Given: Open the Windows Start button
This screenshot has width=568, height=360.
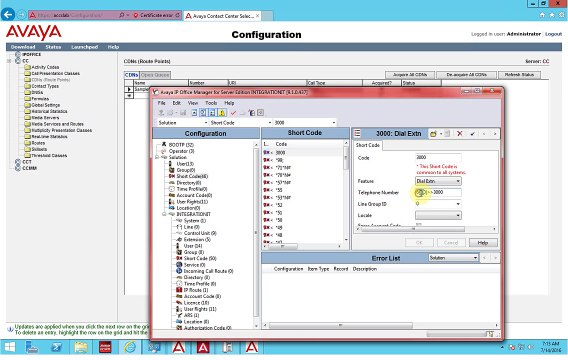Looking at the screenshot, I should click(x=9, y=348).
